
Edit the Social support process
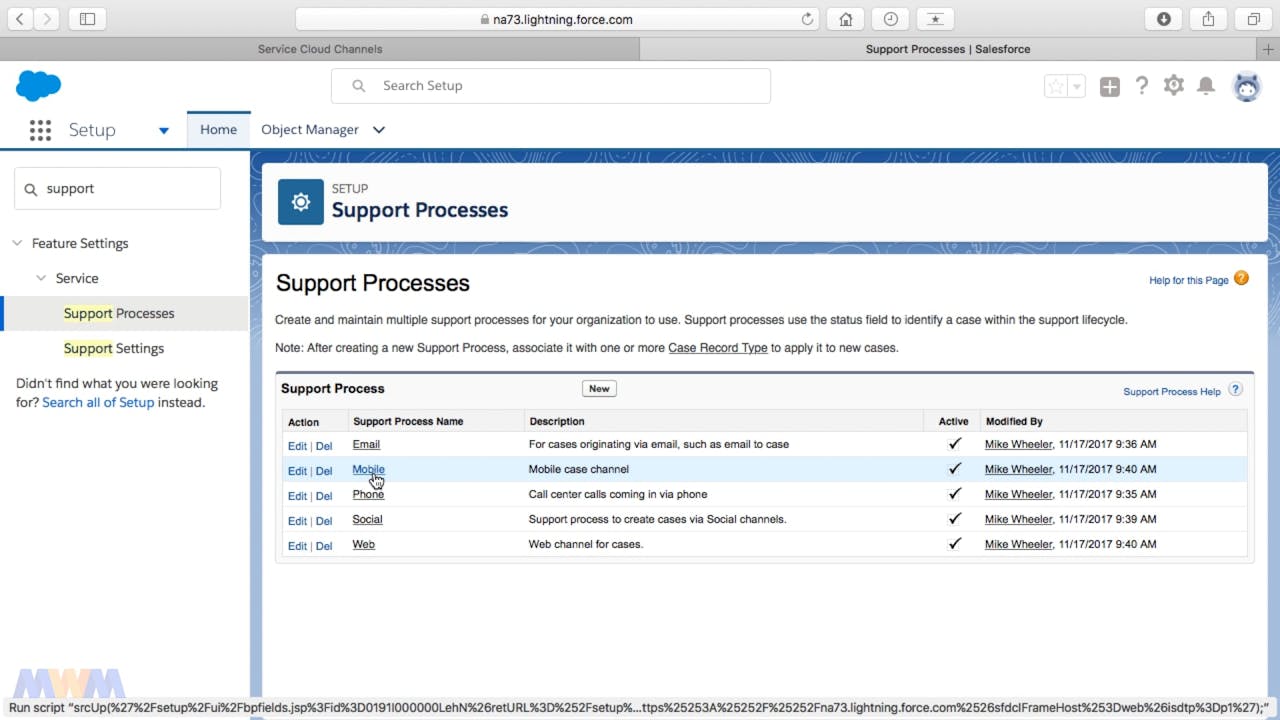(297, 520)
